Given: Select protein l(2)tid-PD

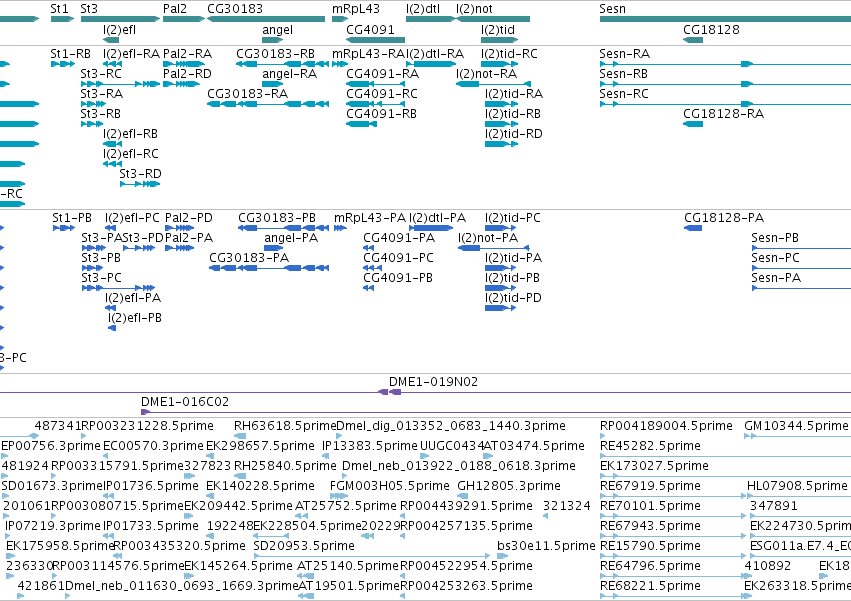Looking at the screenshot, I should [513, 298].
